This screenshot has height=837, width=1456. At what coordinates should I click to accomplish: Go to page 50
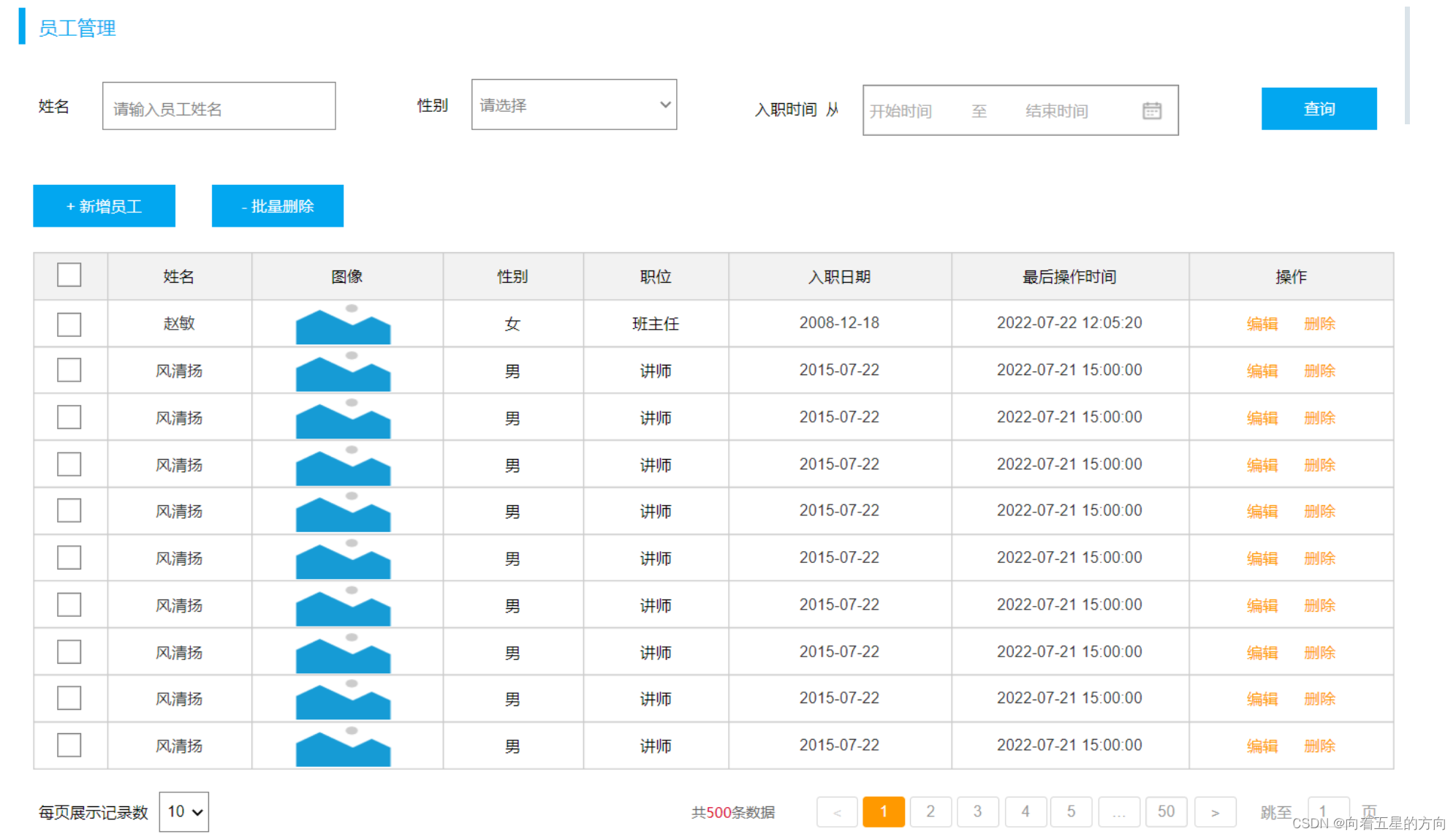(1166, 811)
